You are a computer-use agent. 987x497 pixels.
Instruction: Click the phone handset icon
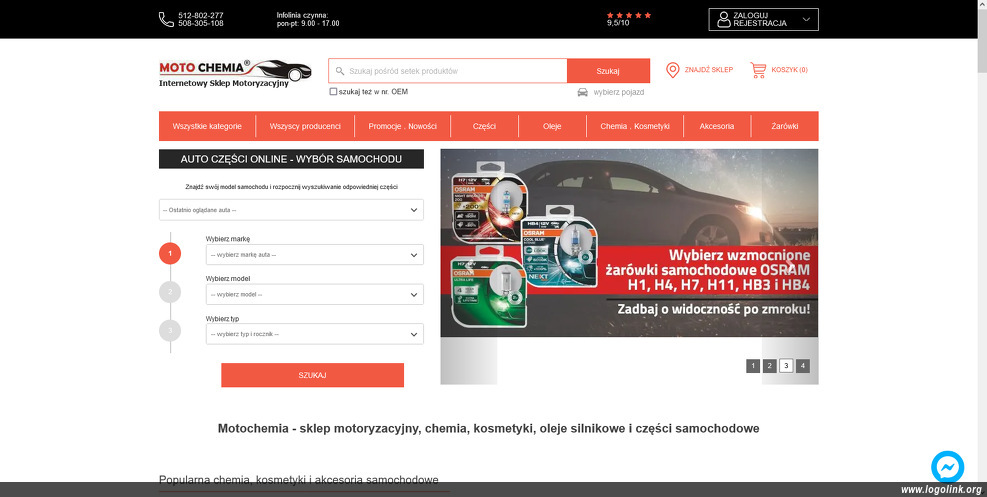pos(166,20)
